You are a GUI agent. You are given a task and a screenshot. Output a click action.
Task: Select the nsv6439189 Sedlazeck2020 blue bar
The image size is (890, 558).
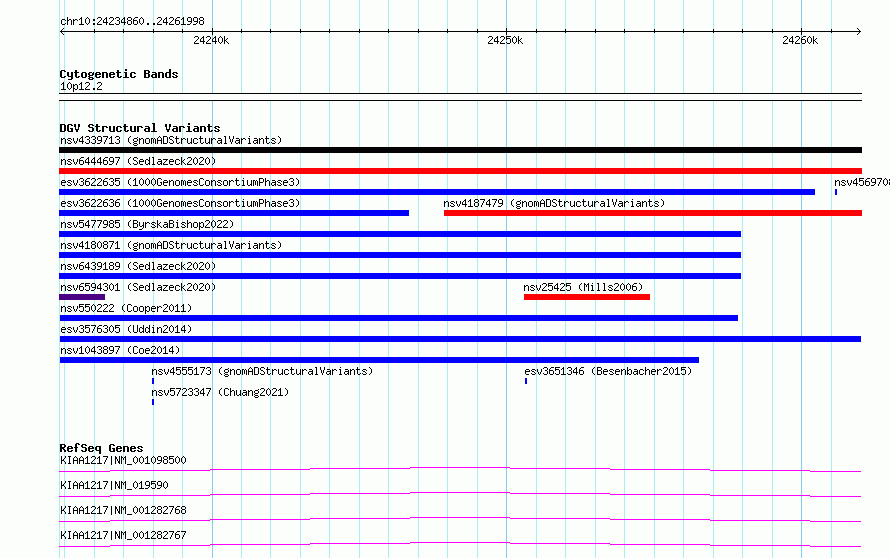(x=400, y=276)
